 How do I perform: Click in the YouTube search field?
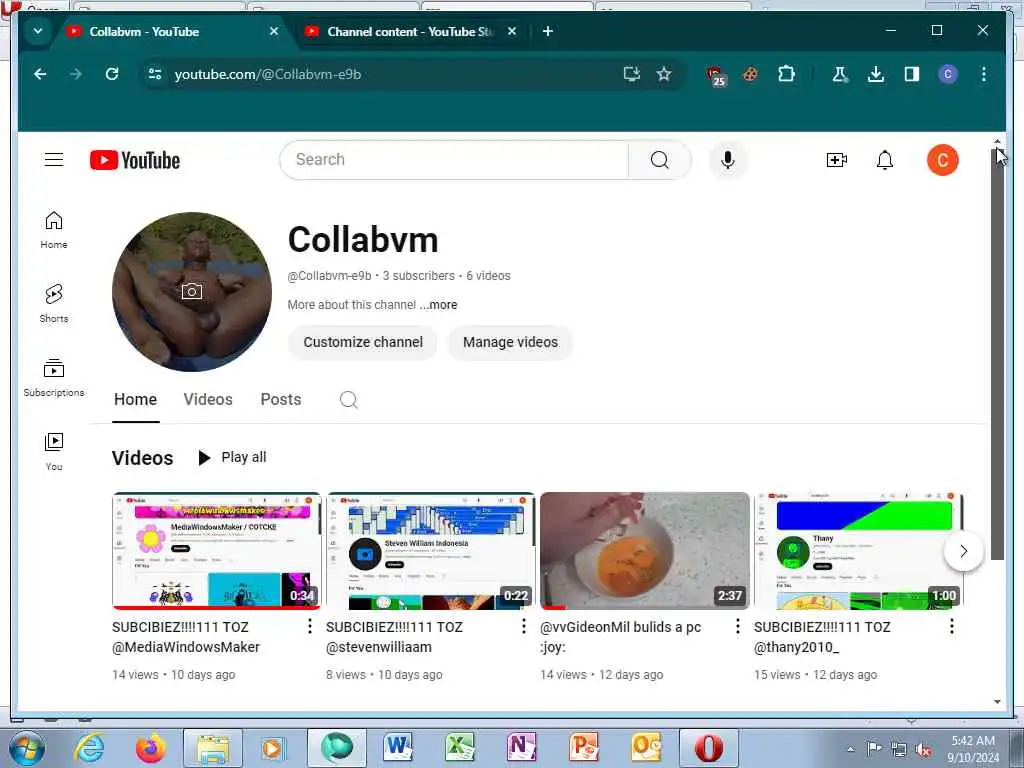pos(455,160)
